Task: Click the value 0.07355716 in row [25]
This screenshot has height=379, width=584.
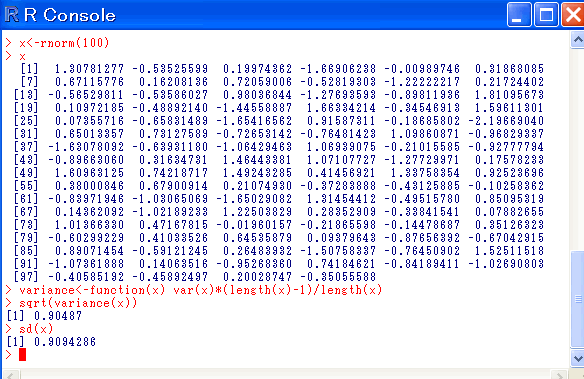Action: (89, 121)
